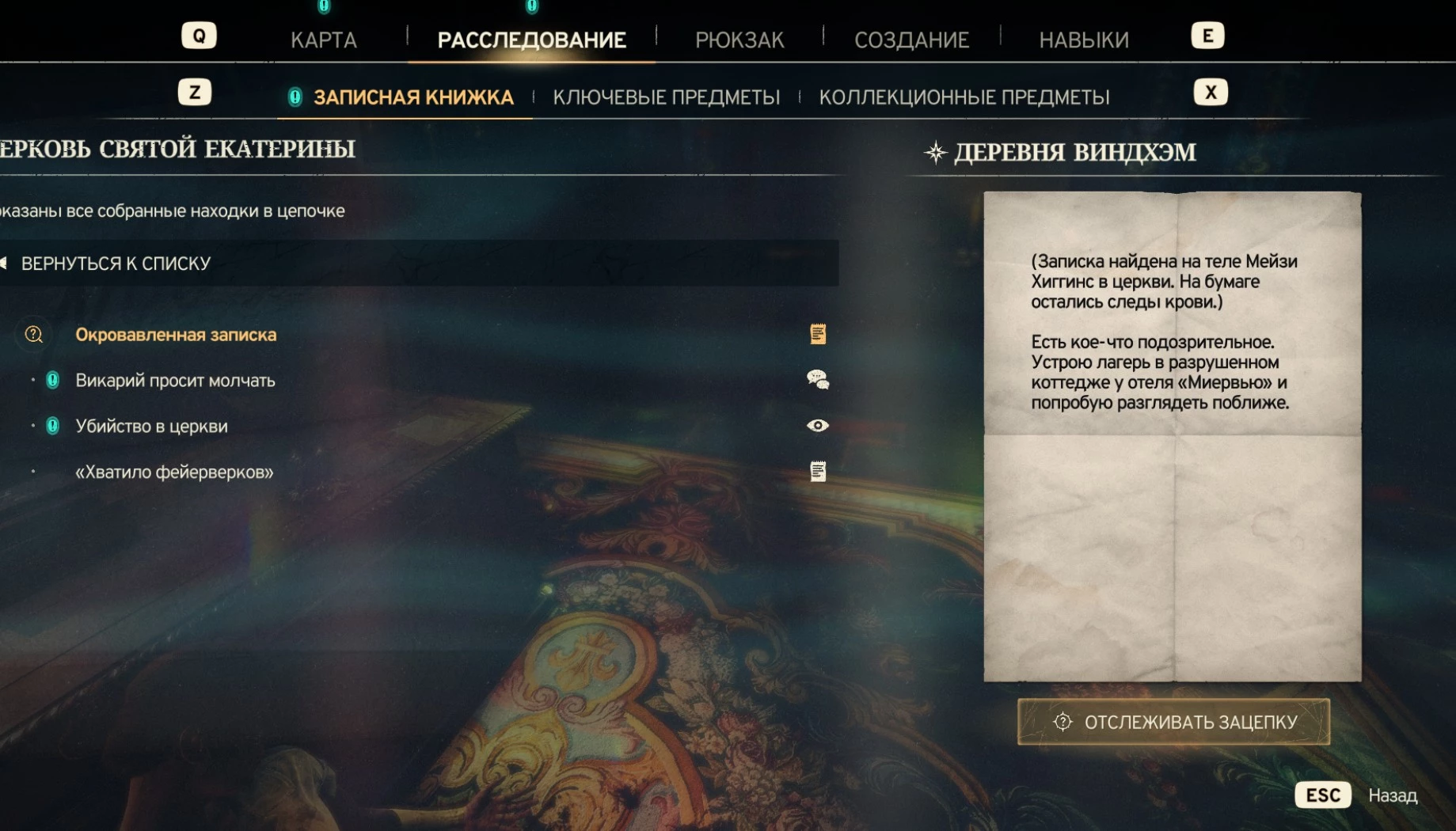Select the КОЛЛЕКЦИОННЫЕ ПРЕДМЕТЫ sub-tab
1456x831 pixels.
(x=964, y=97)
